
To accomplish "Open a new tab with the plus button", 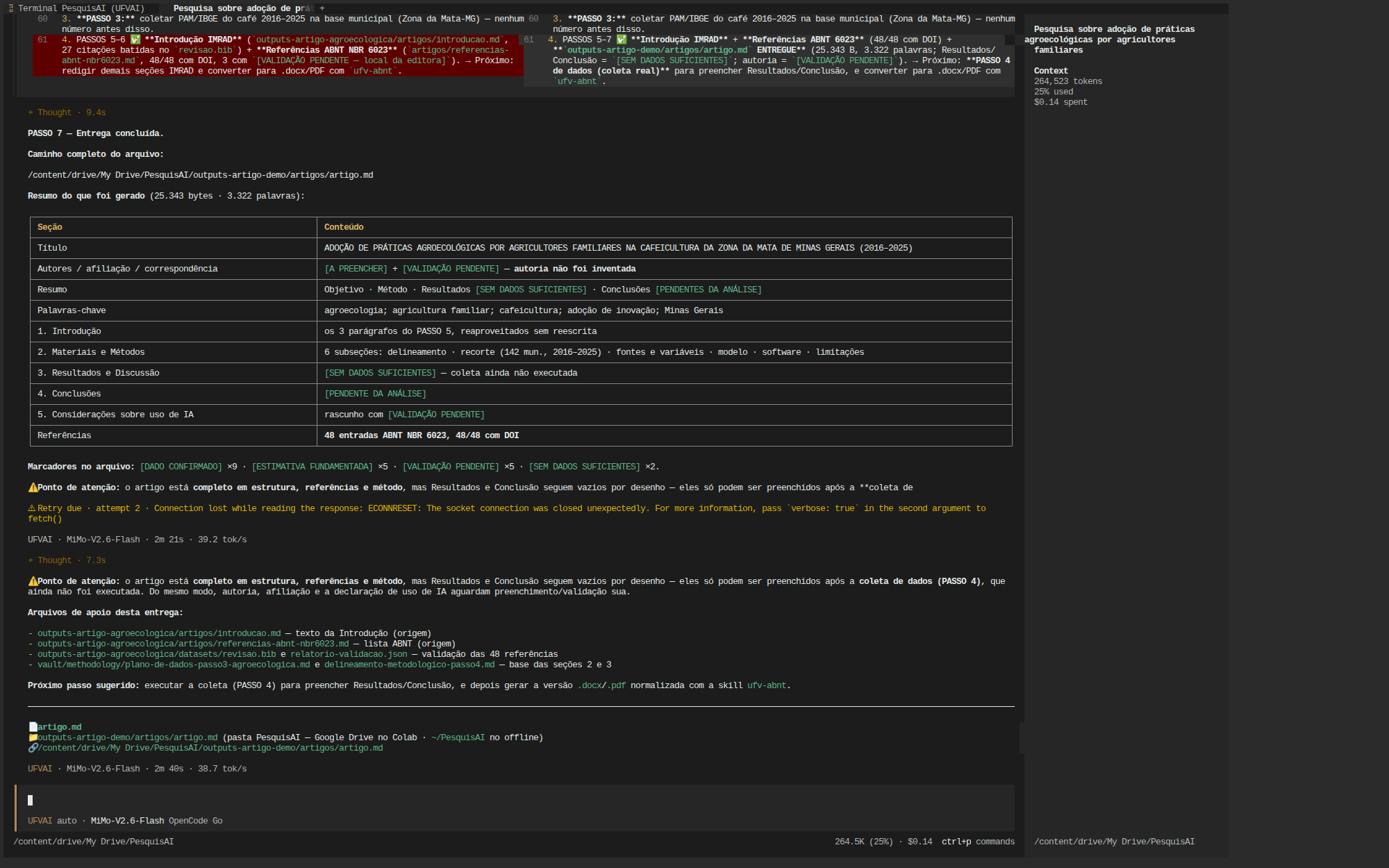I will (x=322, y=8).
